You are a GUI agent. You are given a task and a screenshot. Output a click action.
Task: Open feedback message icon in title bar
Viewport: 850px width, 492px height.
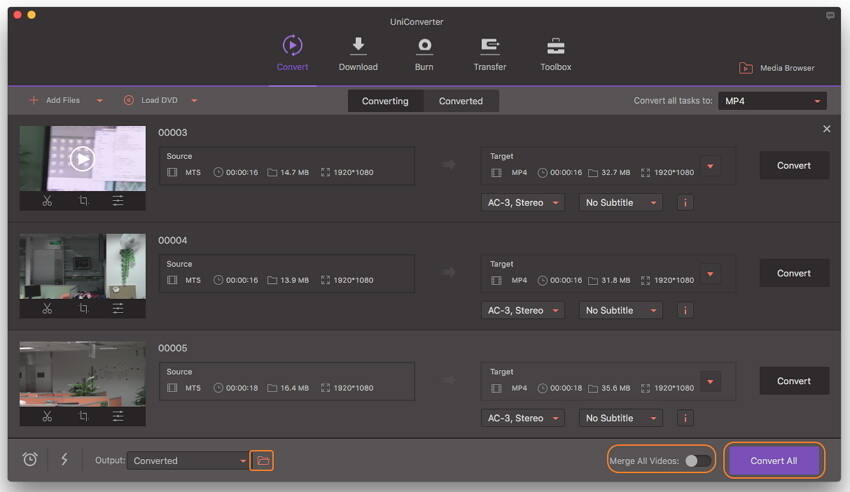point(830,15)
